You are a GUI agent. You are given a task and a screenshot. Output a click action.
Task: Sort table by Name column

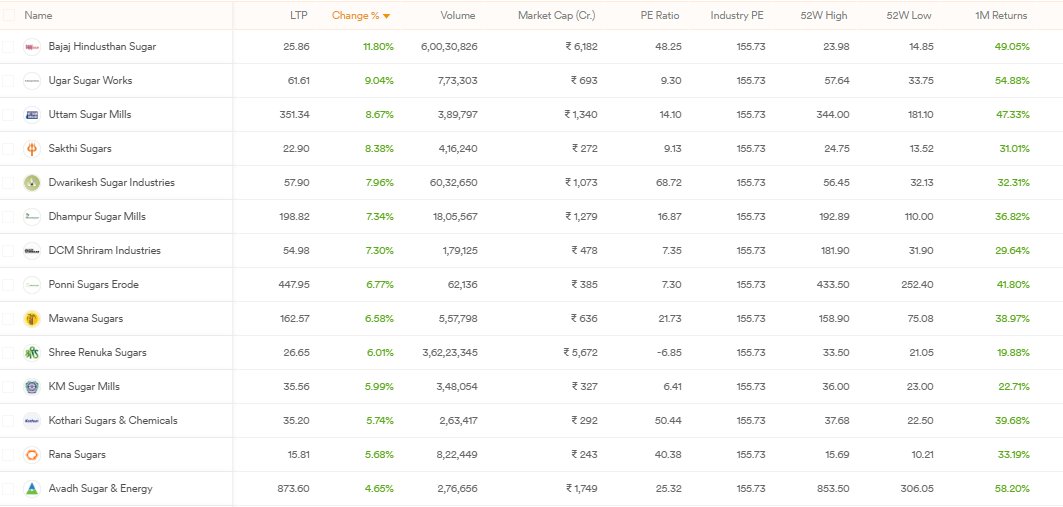point(38,15)
